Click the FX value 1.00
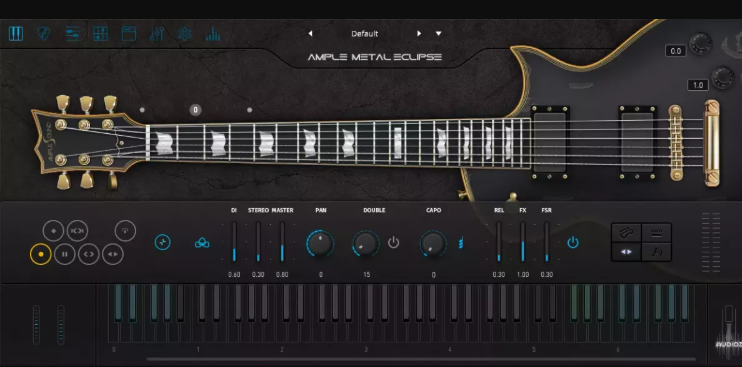 click(x=522, y=275)
